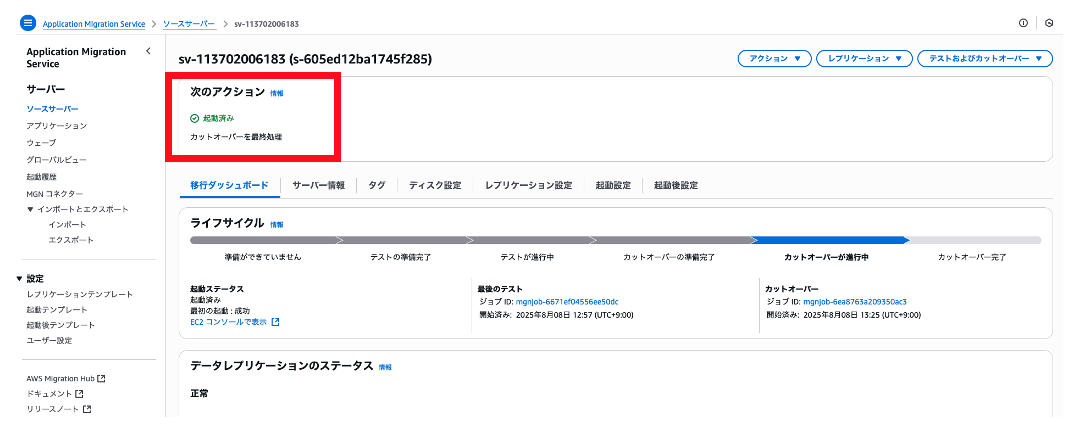Screen dimensions: 1081x435
Task: Switch to the 起動後設定 tab
Action: pyautogui.click(x=676, y=185)
